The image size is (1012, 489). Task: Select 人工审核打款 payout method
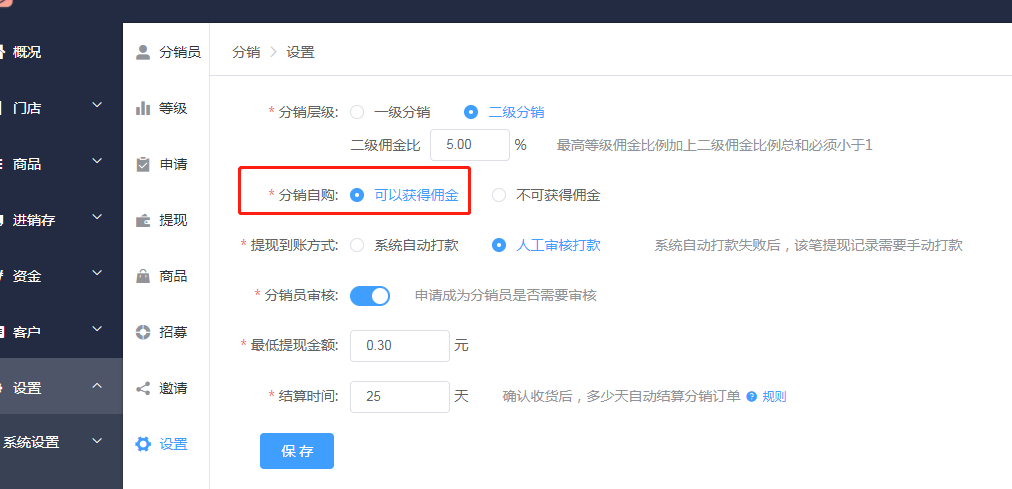[x=499, y=246]
